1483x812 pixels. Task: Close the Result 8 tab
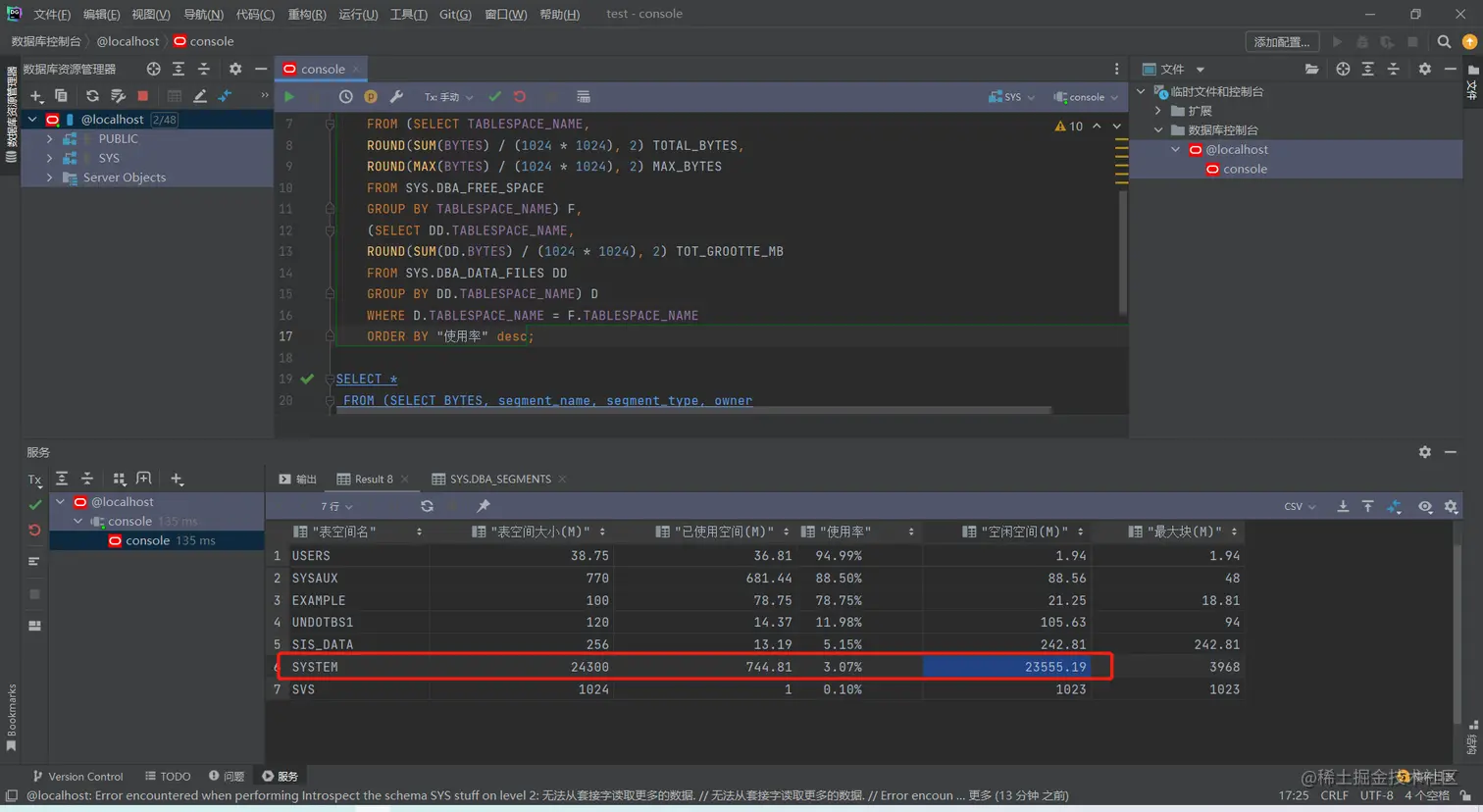click(x=405, y=480)
